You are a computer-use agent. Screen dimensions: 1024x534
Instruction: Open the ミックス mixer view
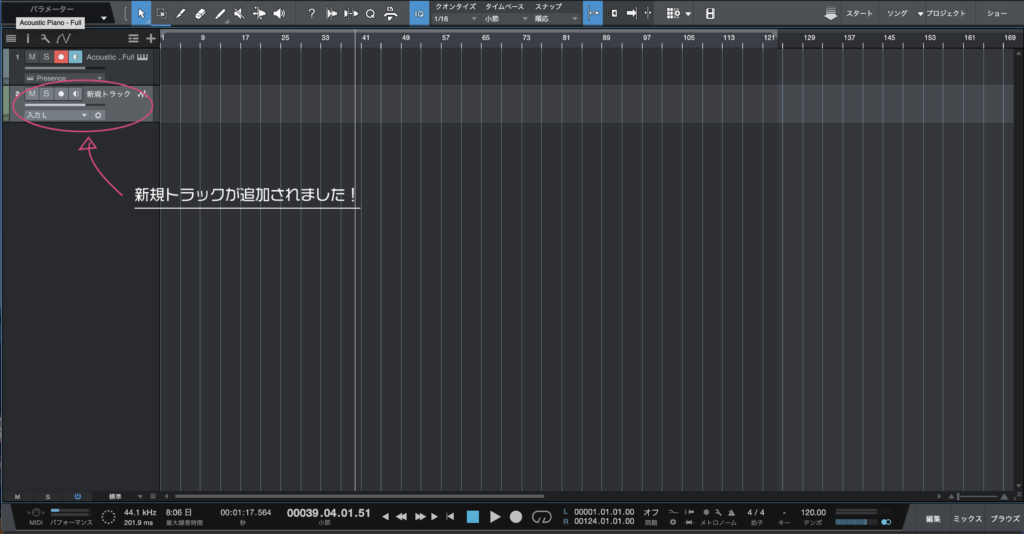pyautogui.click(x=967, y=519)
